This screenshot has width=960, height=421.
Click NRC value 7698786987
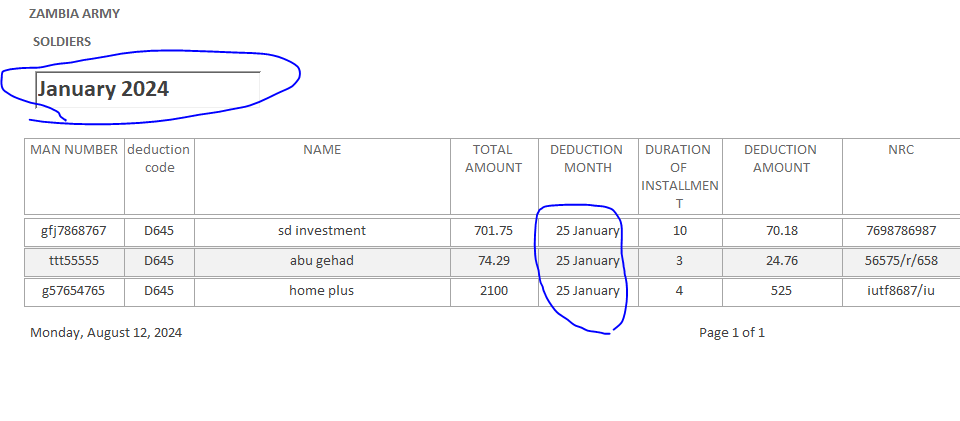[x=901, y=231]
